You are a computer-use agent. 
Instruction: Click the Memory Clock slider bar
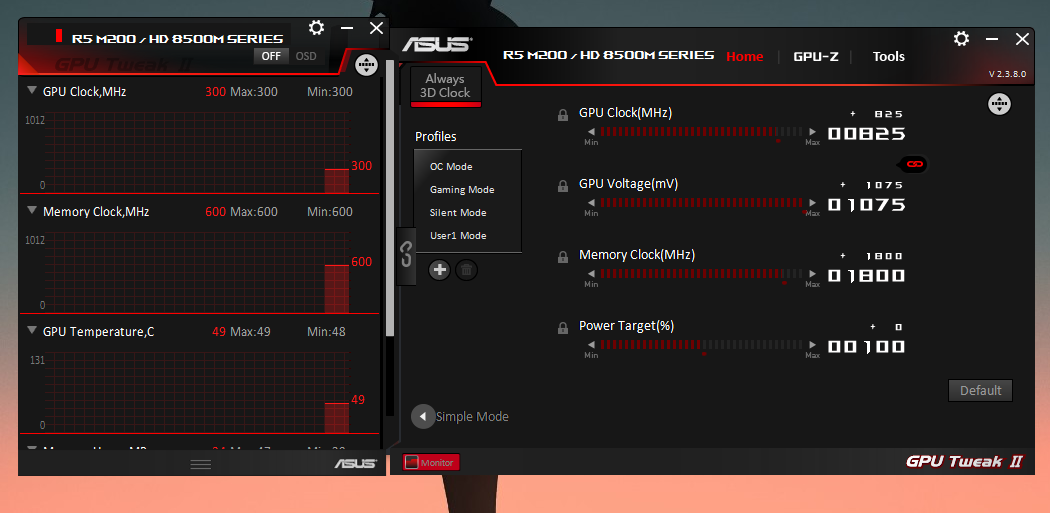(701, 274)
